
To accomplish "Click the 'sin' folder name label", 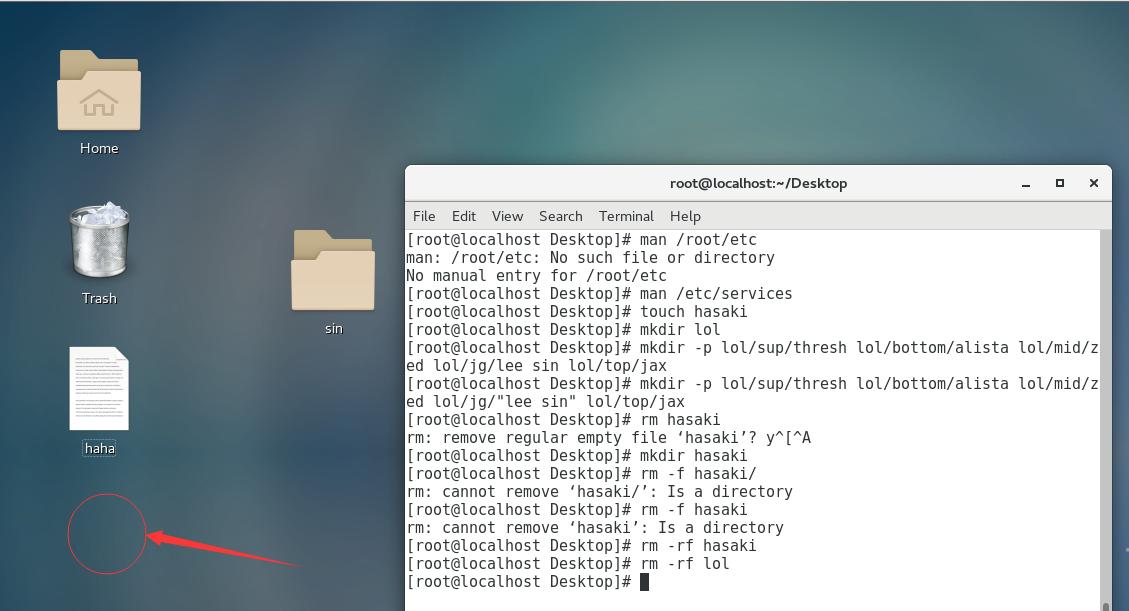I will [333, 328].
